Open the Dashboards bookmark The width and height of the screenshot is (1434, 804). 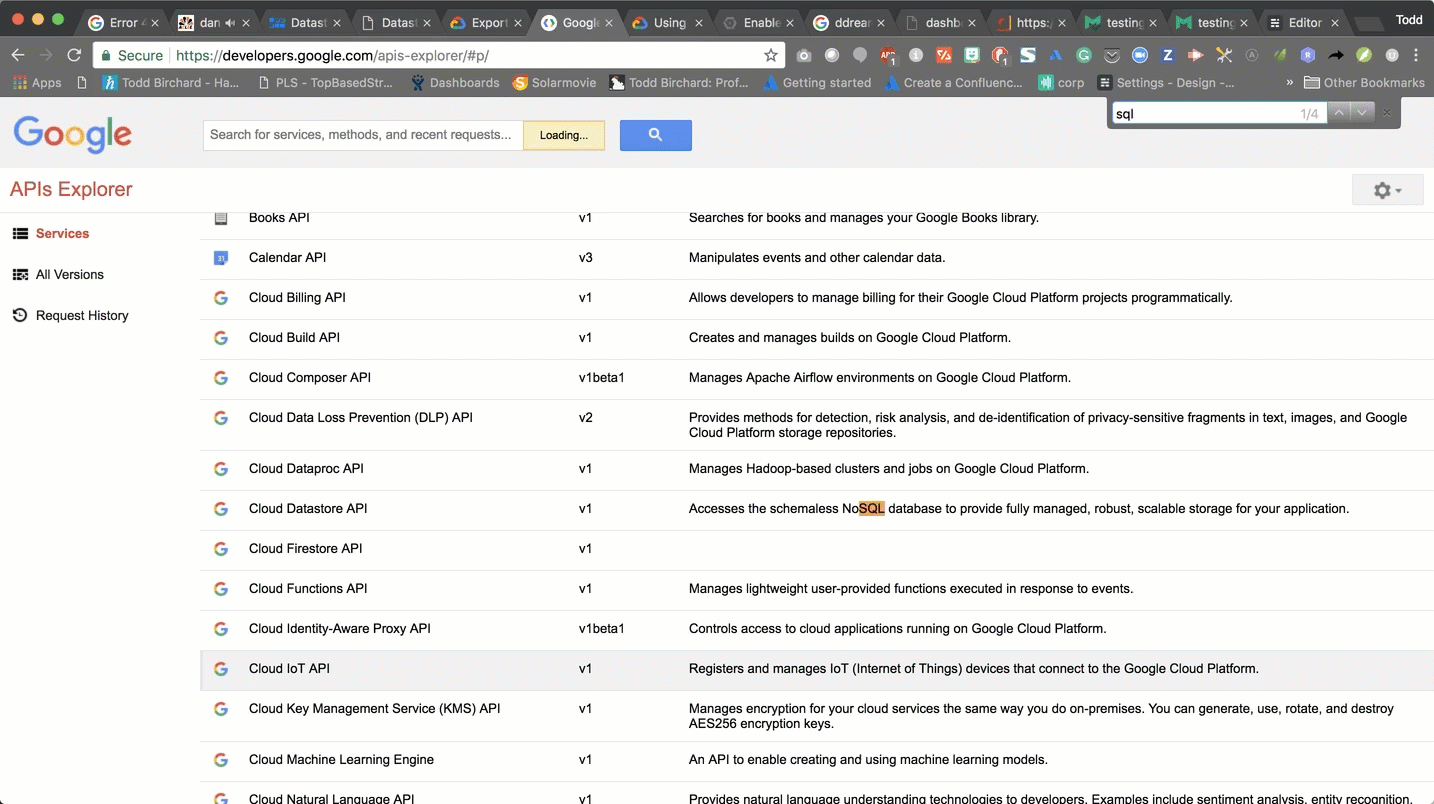click(x=455, y=83)
